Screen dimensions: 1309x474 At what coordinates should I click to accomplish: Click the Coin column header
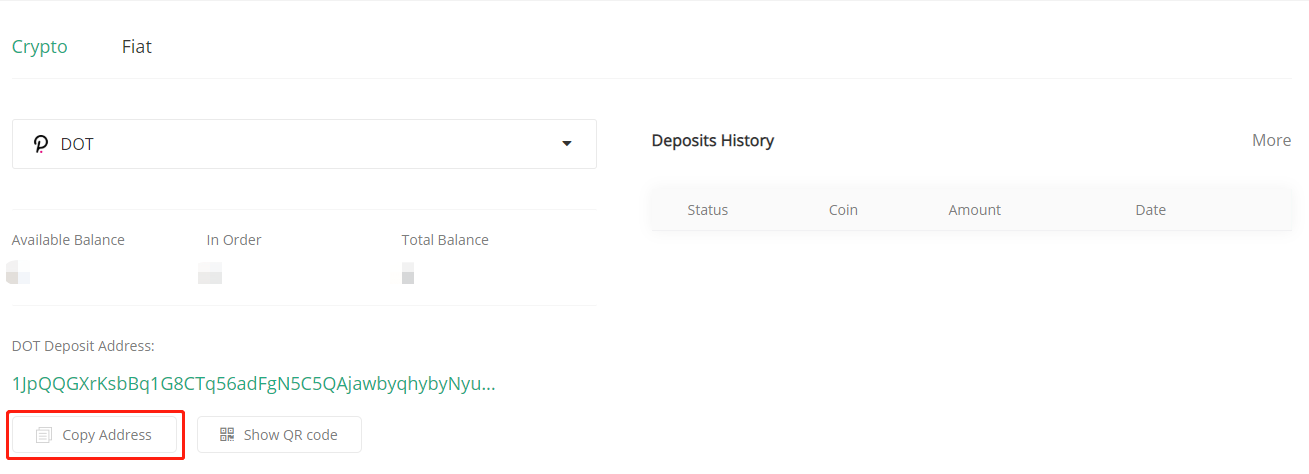[843, 210]
